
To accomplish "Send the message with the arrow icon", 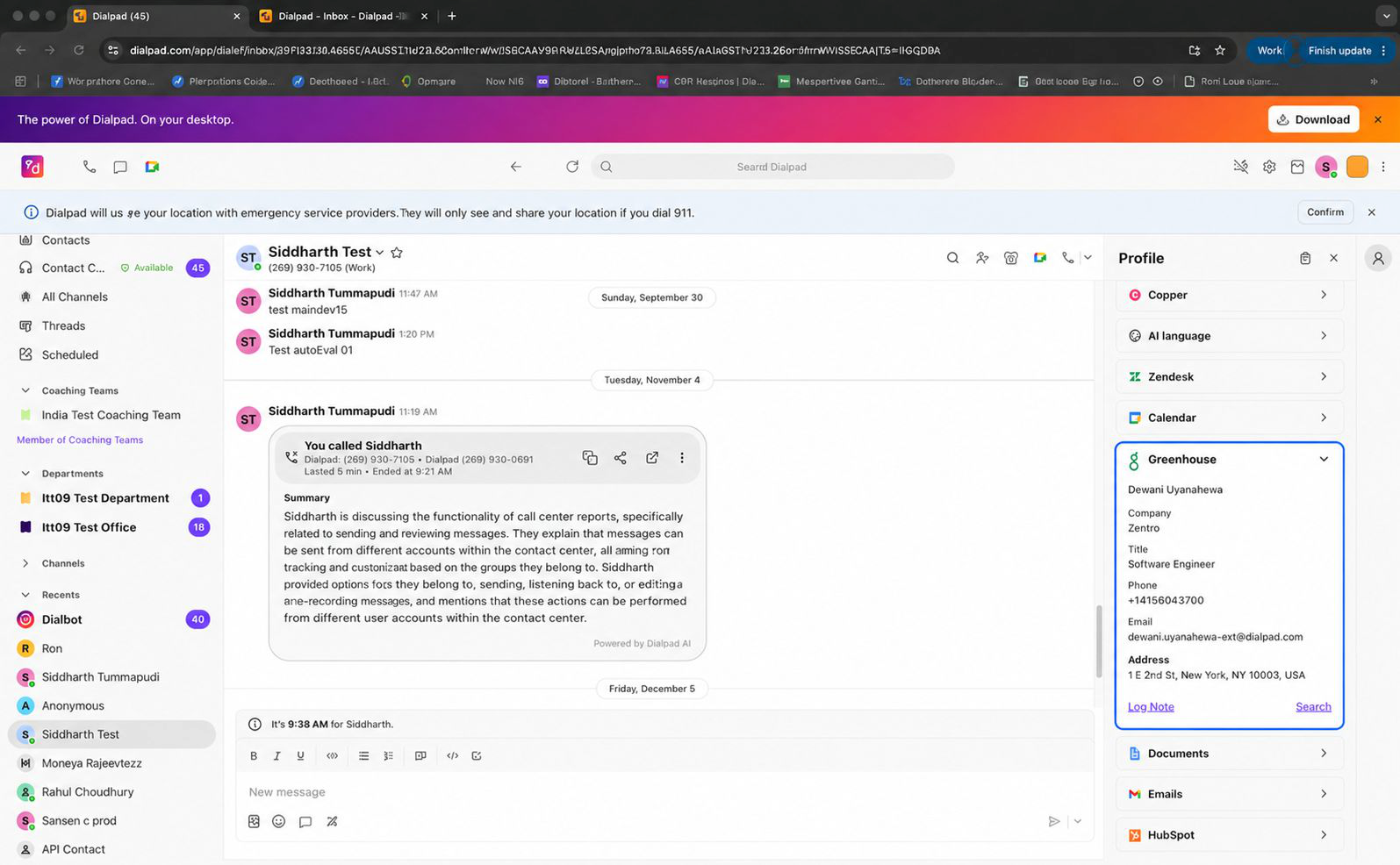I will 1054,821.
